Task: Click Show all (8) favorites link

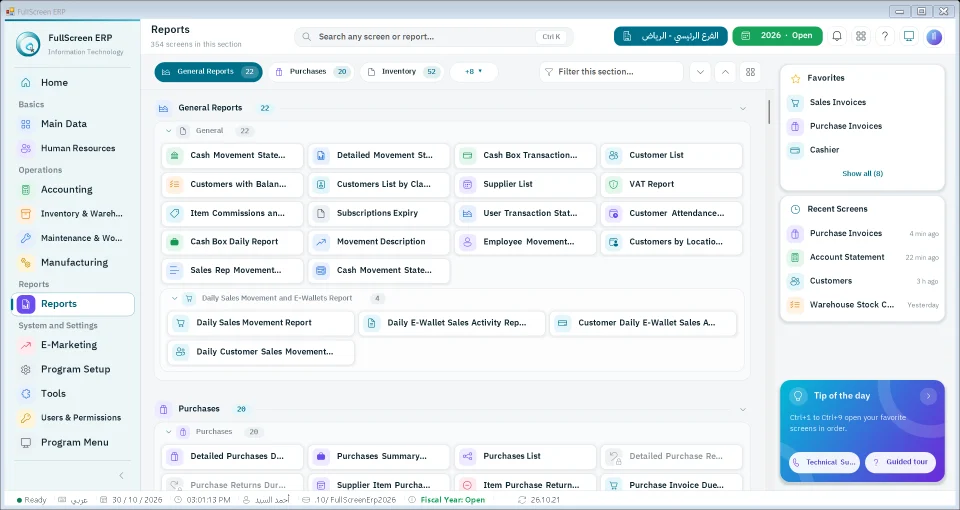Action: click(x=862, y=174)
